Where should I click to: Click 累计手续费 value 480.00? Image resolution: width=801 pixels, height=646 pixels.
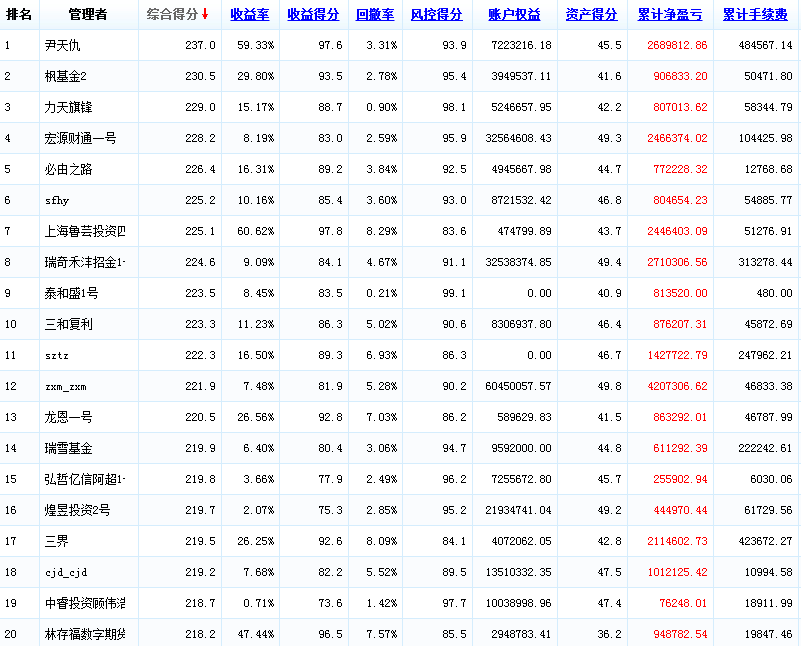[774, 294]
